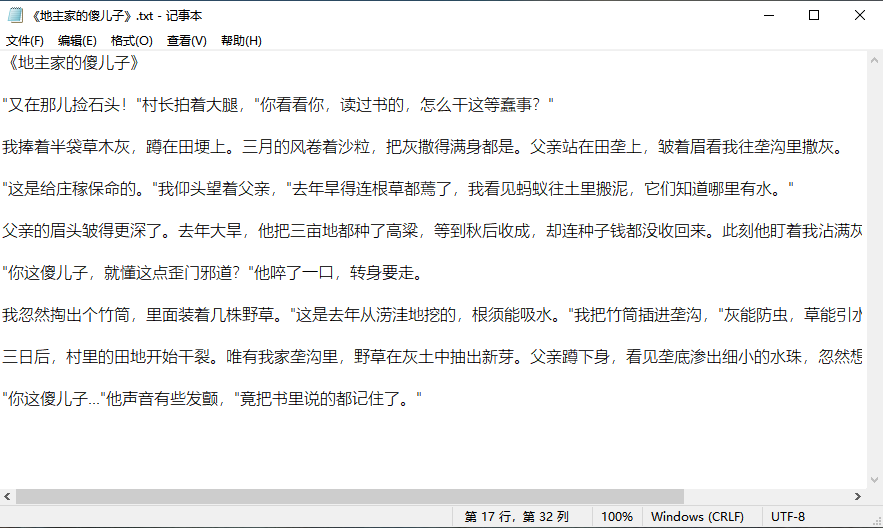
Task: Open the 查看(V) menu
Action: click(x=186, y=41)
